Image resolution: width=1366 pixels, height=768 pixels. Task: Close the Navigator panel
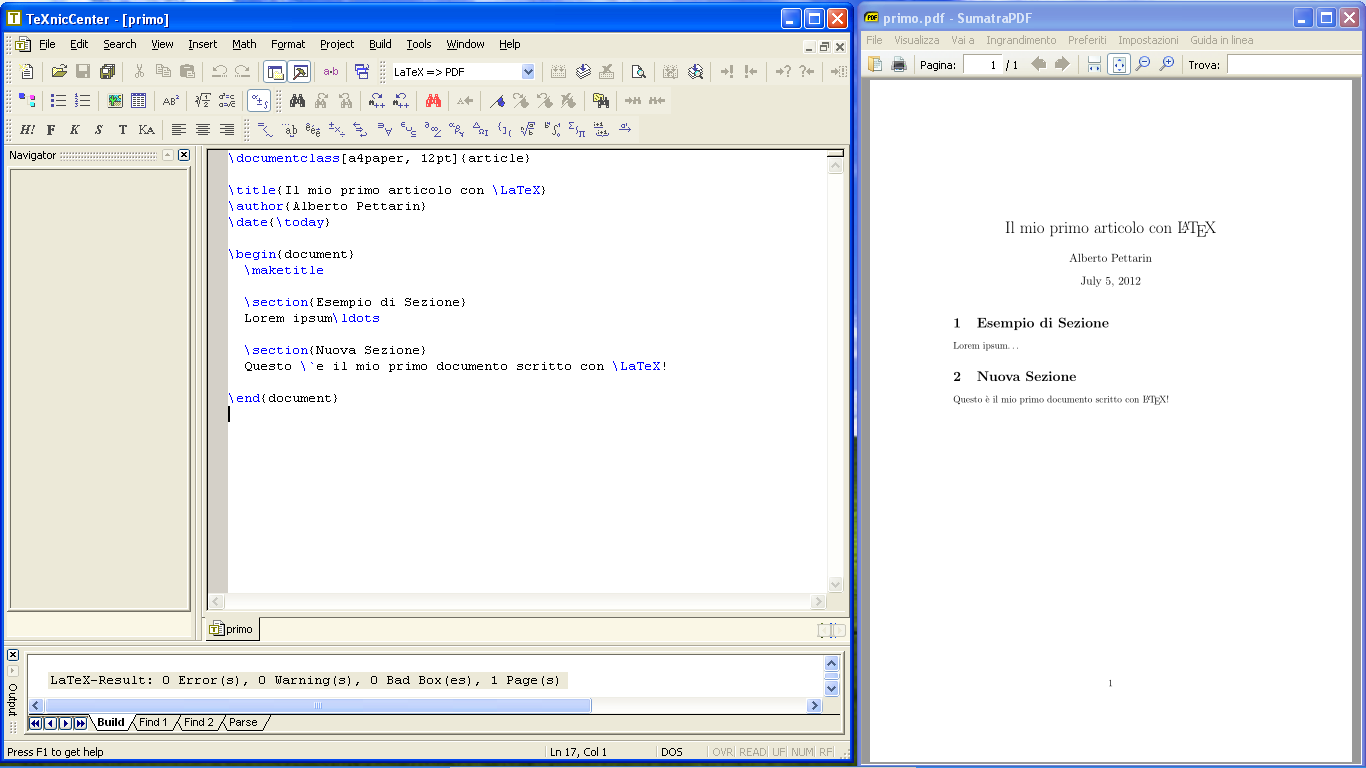coord(184,155)
